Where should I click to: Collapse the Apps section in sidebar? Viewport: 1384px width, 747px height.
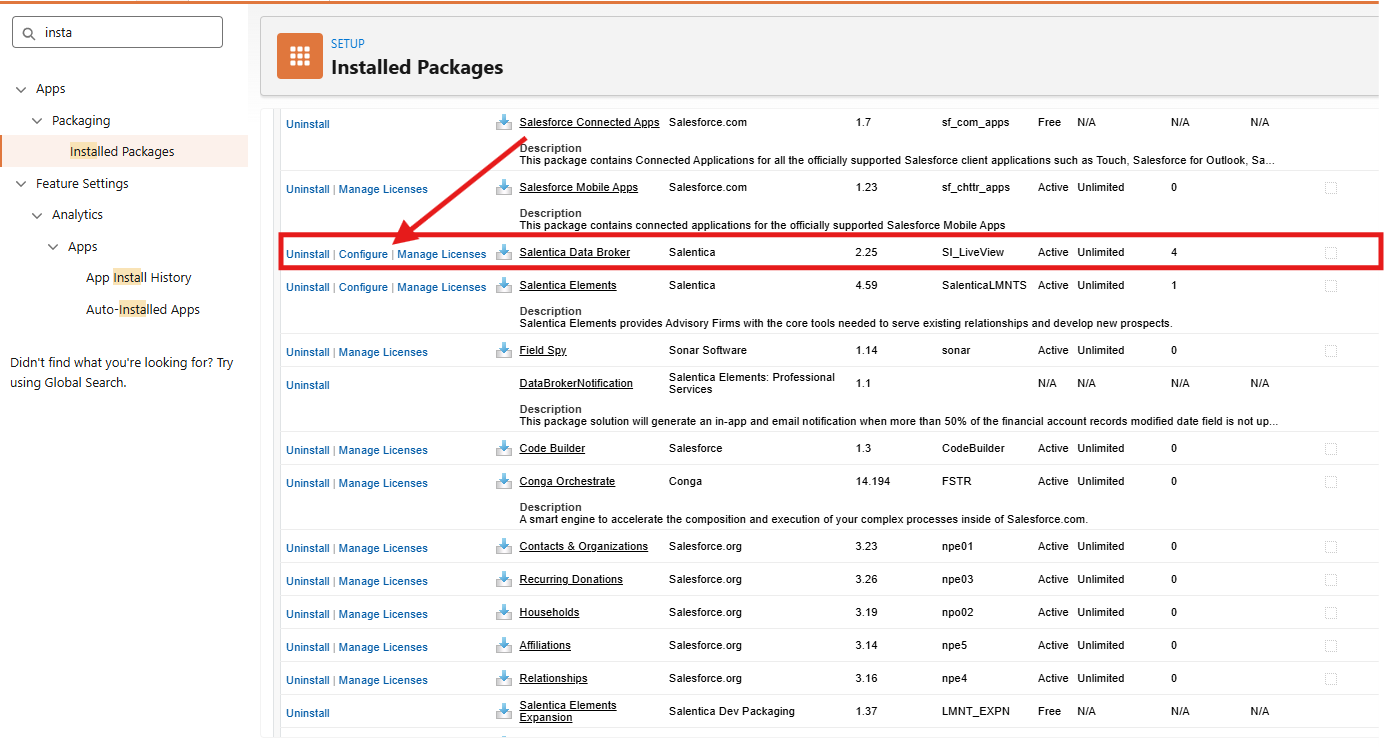coord(21,89)
